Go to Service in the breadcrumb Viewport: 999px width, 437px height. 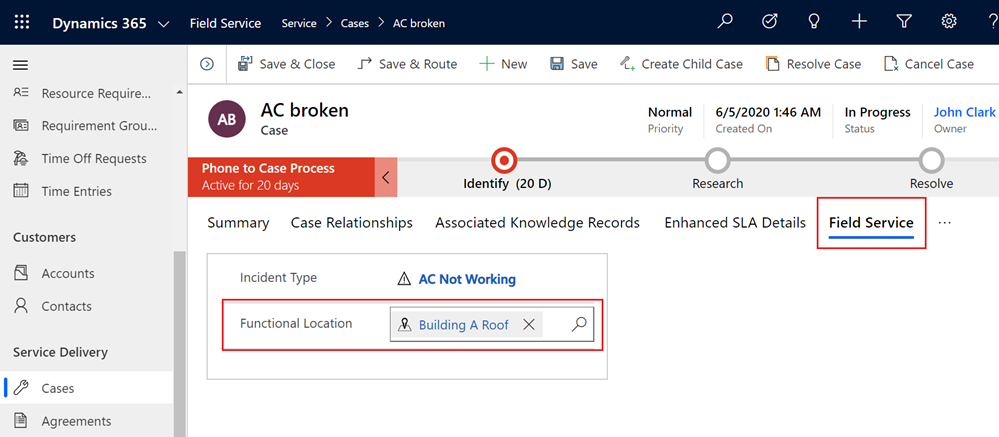click(x=299, y=24)
